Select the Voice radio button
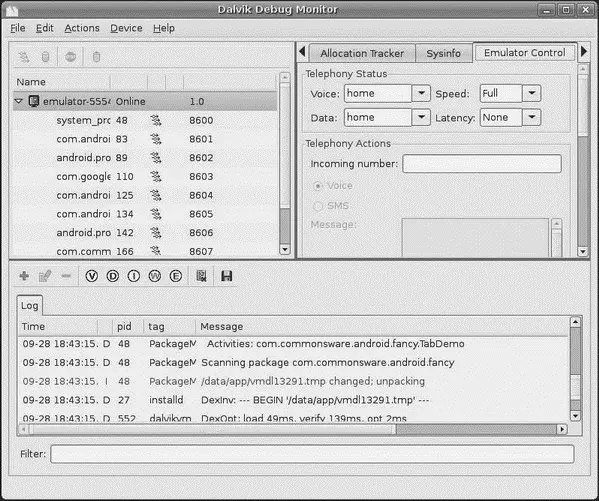The image size is (599, 501). (318, 186)
